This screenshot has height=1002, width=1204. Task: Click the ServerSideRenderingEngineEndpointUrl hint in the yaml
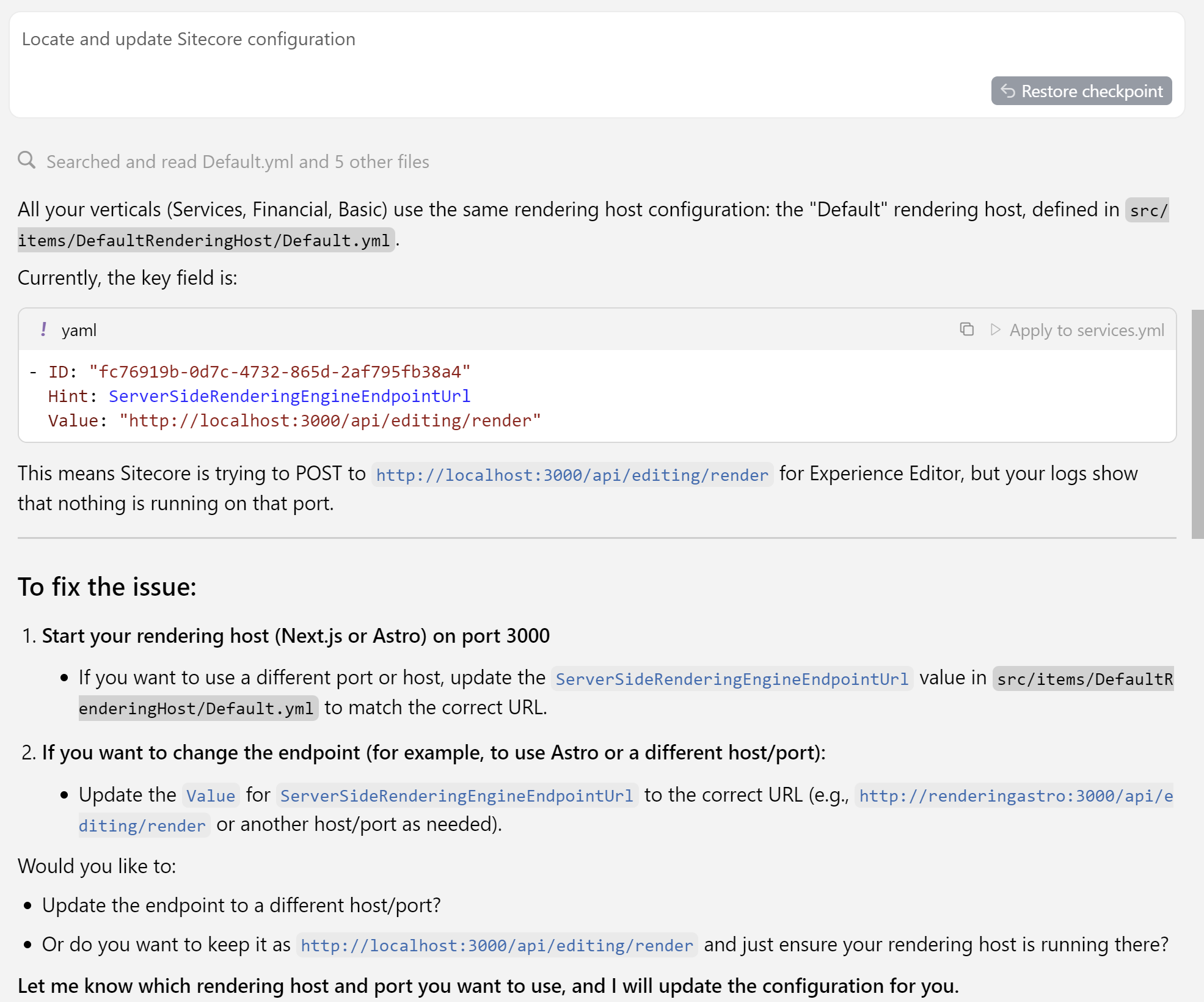click(290, 396)
